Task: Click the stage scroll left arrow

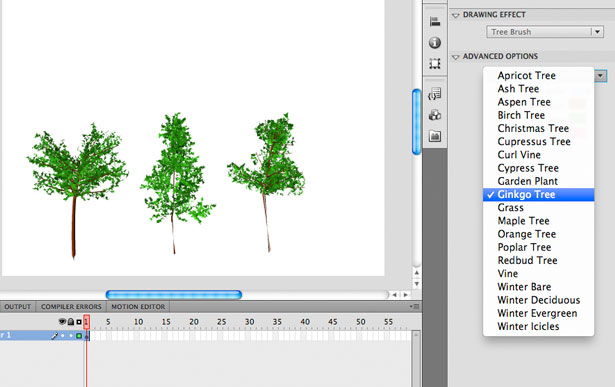Action: pos(395,294)
